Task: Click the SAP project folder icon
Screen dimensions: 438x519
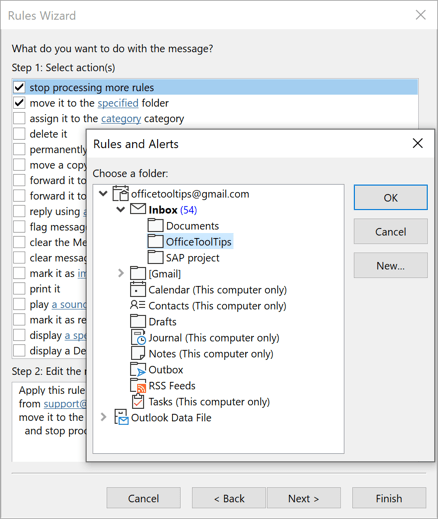Action: click(155, 257)
